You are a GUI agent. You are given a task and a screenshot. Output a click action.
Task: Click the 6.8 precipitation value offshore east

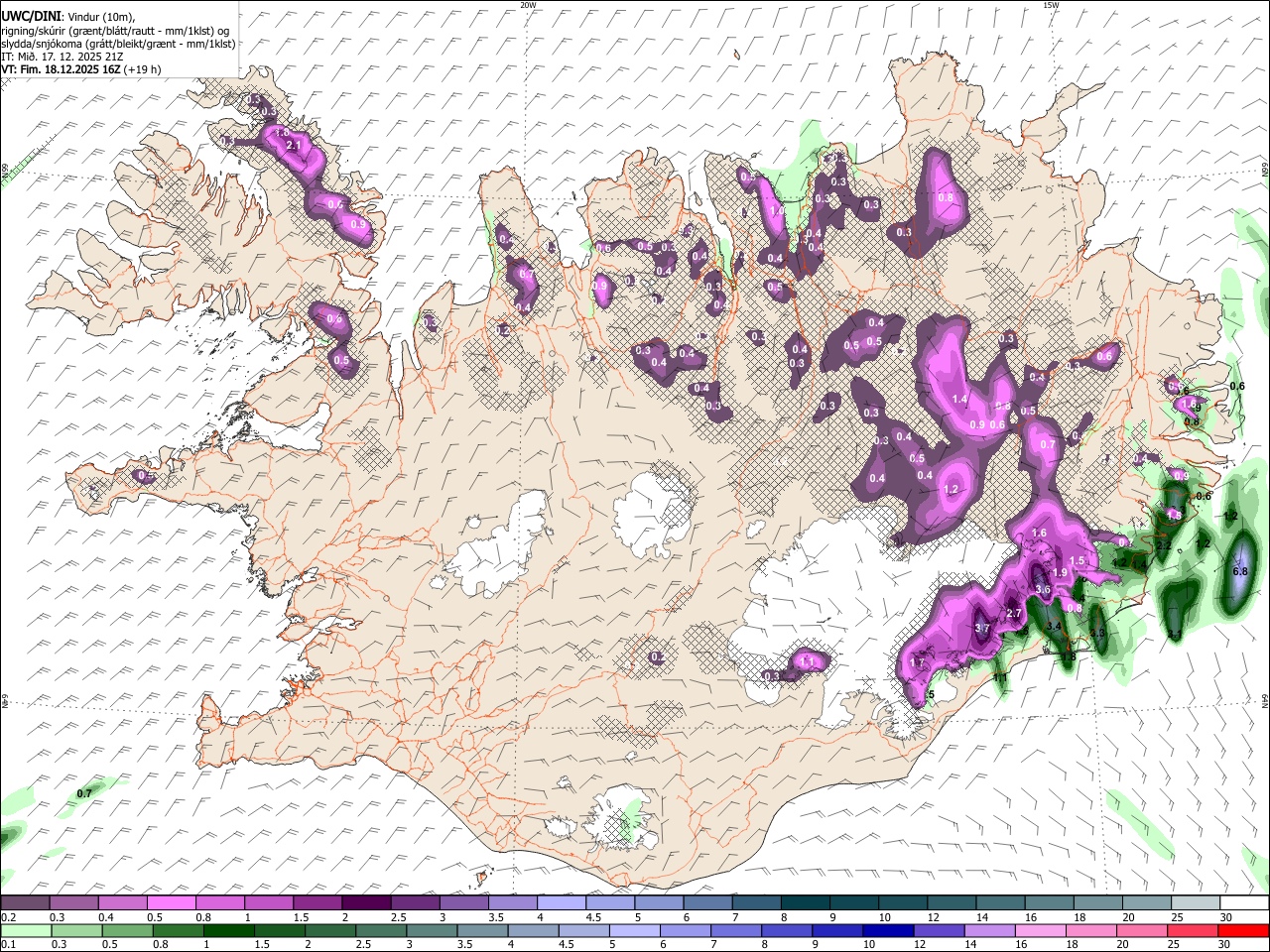click(1239, 572)
